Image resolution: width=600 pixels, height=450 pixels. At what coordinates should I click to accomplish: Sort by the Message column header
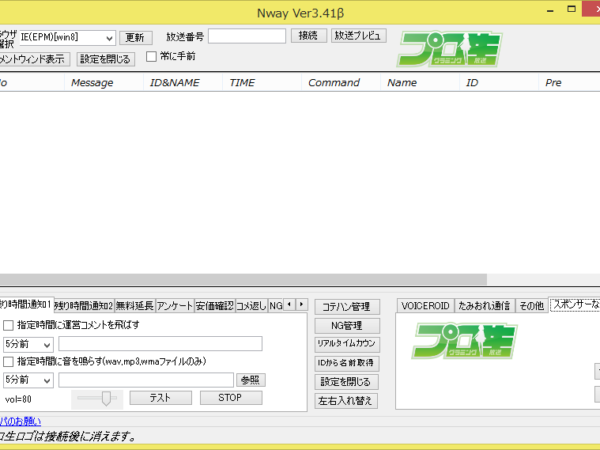(x=104, y=83)
